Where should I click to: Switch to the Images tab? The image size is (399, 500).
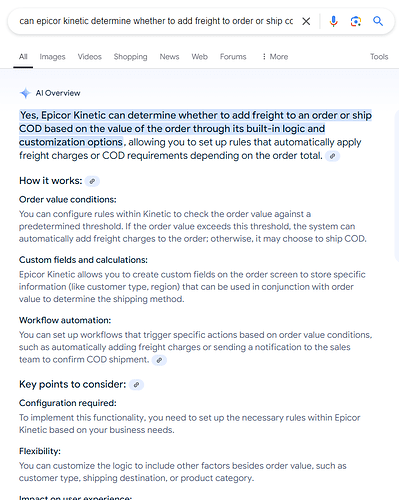52,57
